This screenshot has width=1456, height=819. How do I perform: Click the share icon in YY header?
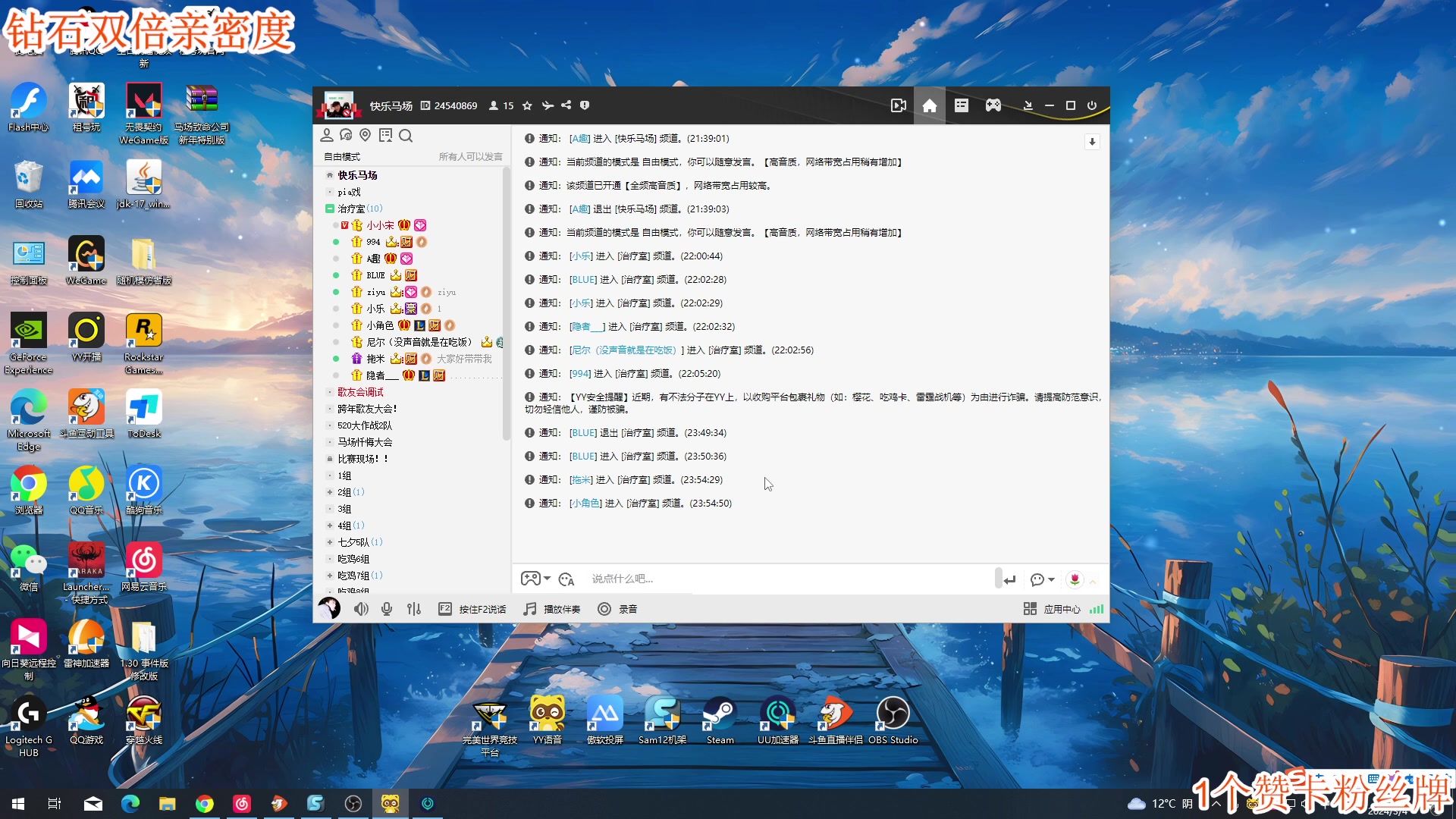pos(566,105)
